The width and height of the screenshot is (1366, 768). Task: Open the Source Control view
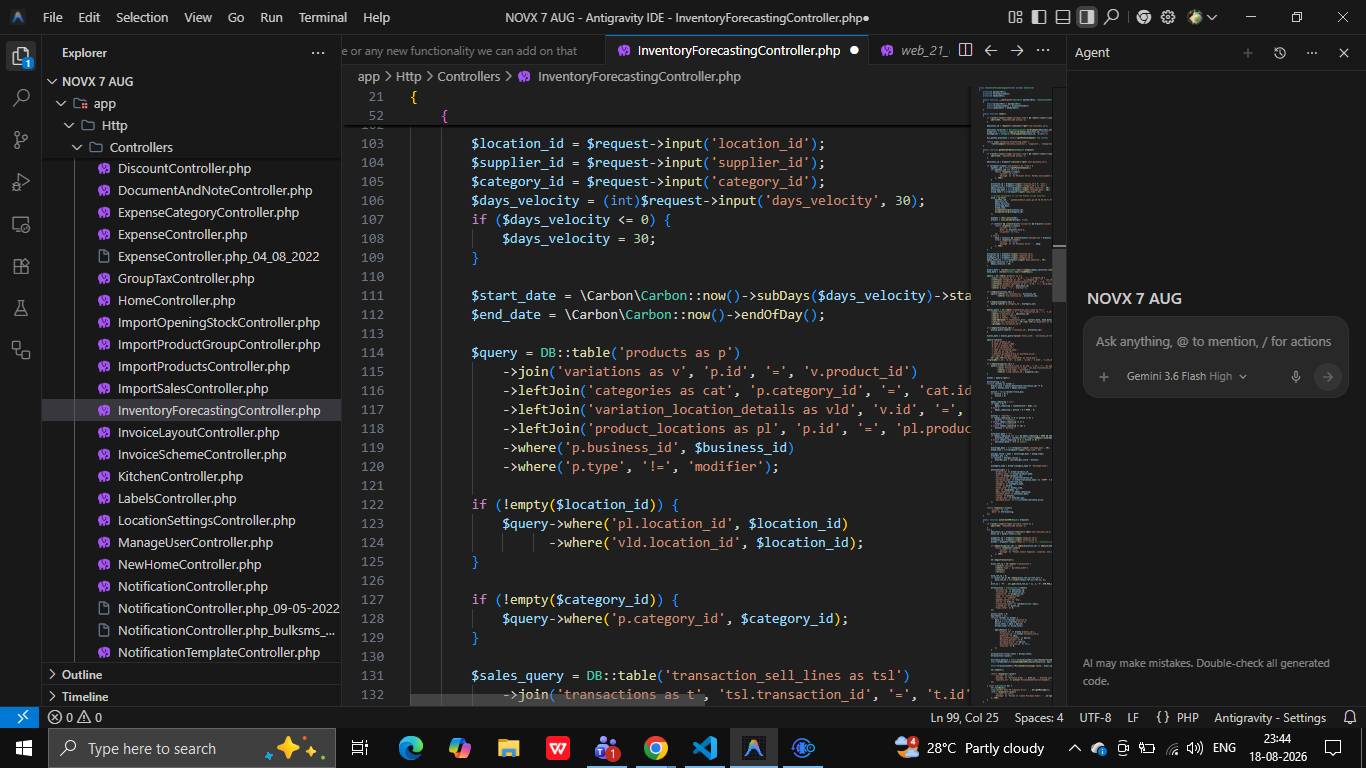pos(21,140)
